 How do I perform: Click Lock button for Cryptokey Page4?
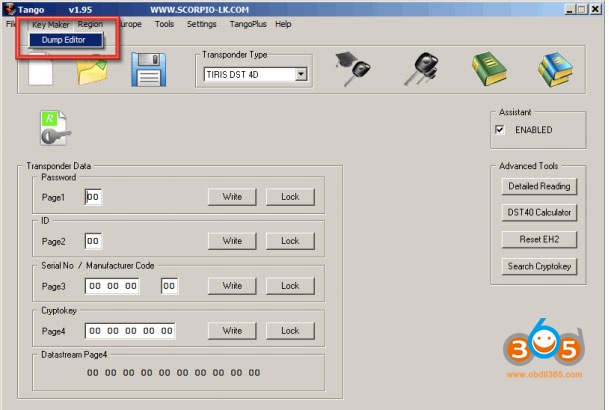[290, 331]
